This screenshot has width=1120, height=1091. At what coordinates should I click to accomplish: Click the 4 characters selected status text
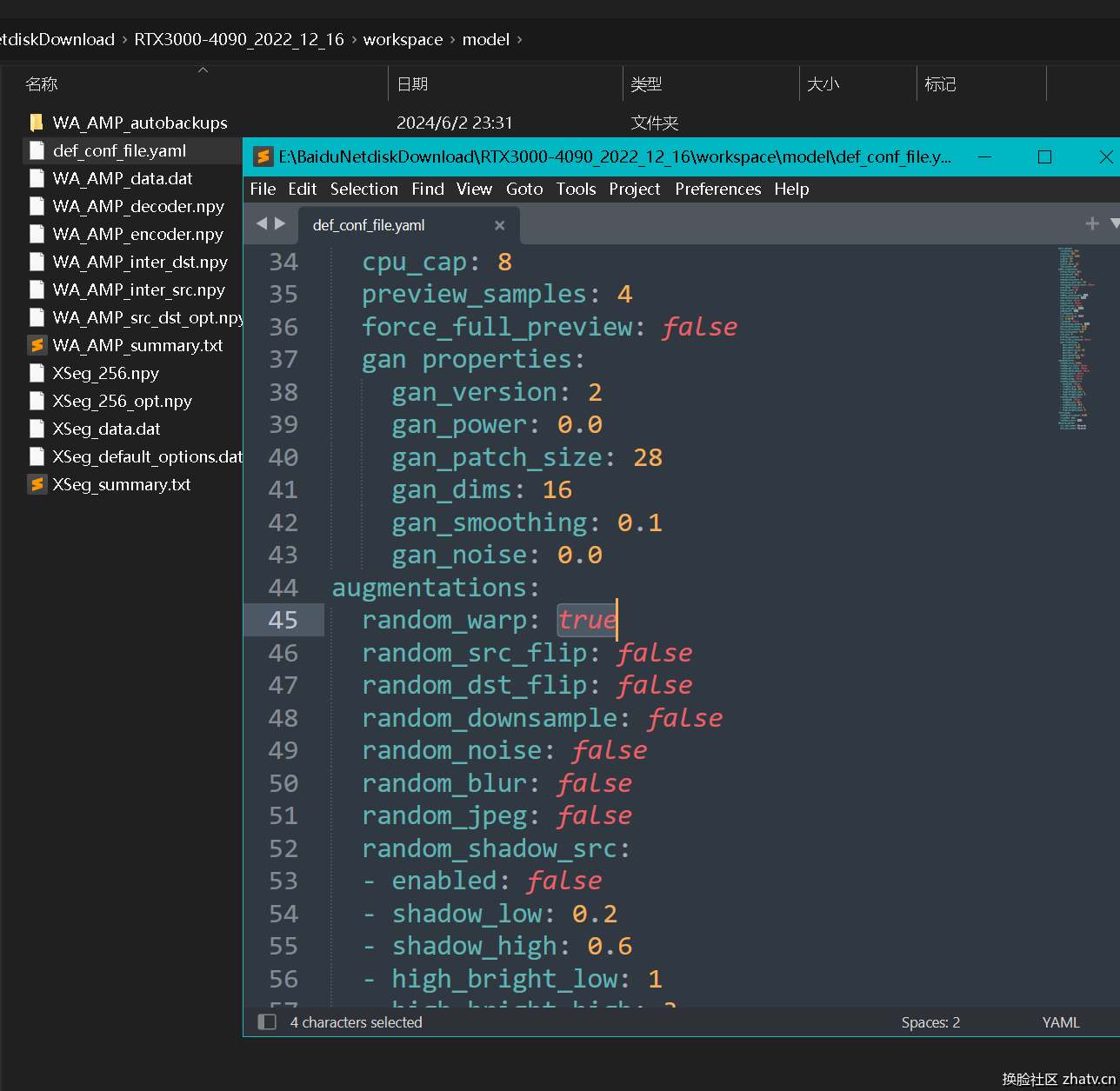356,1022
